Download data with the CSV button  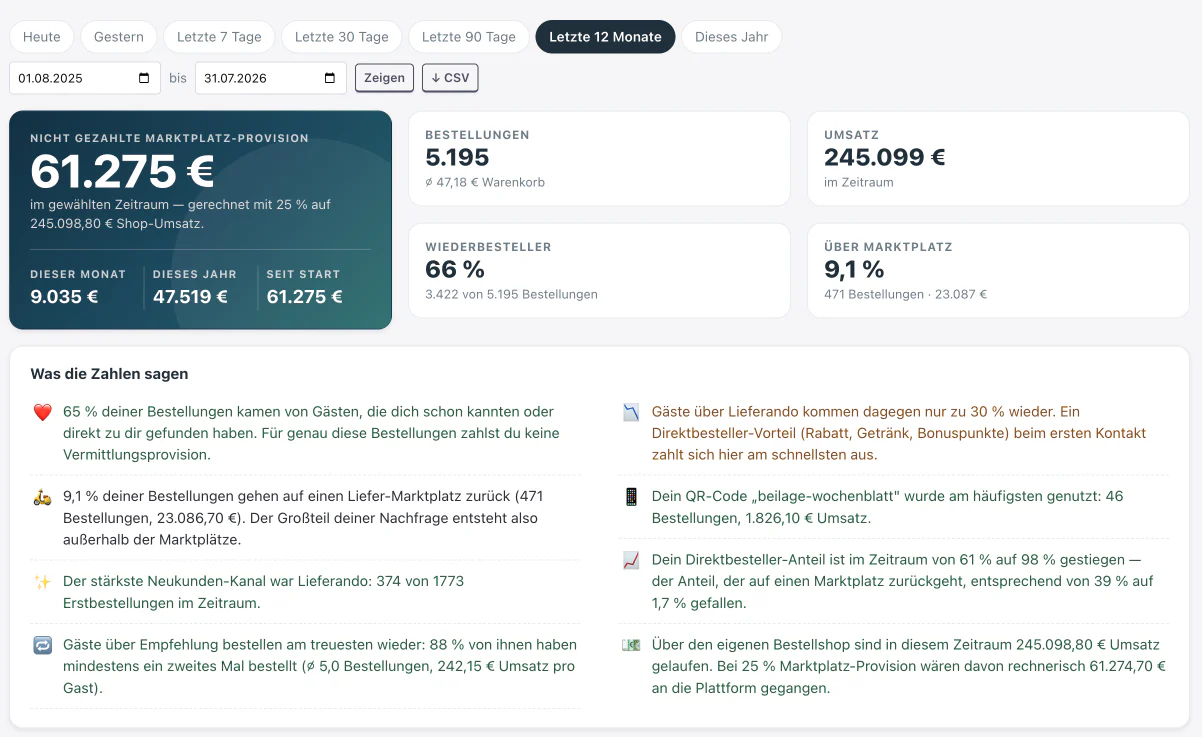click(x=450, y=78)
